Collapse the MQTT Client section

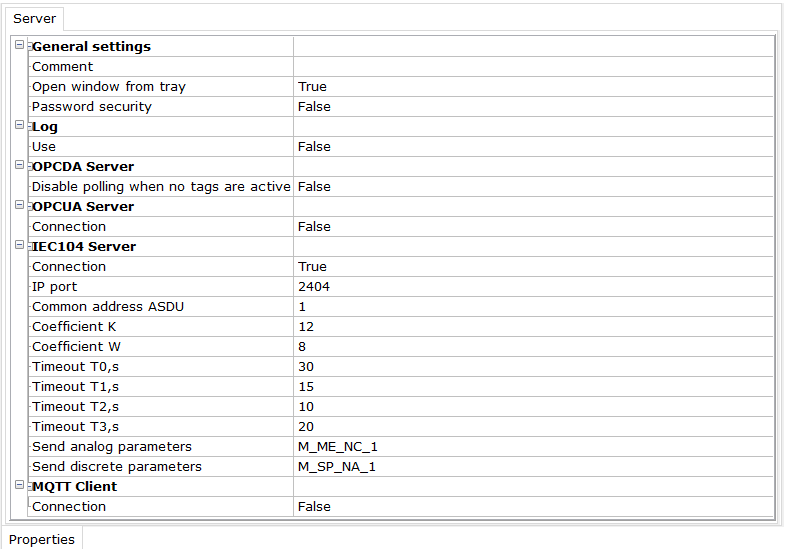pyautogui.click(x=19, y=485)
